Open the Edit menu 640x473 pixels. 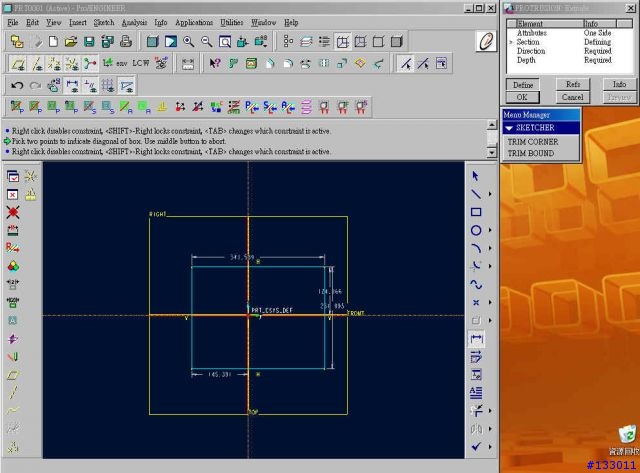point(32,22)
